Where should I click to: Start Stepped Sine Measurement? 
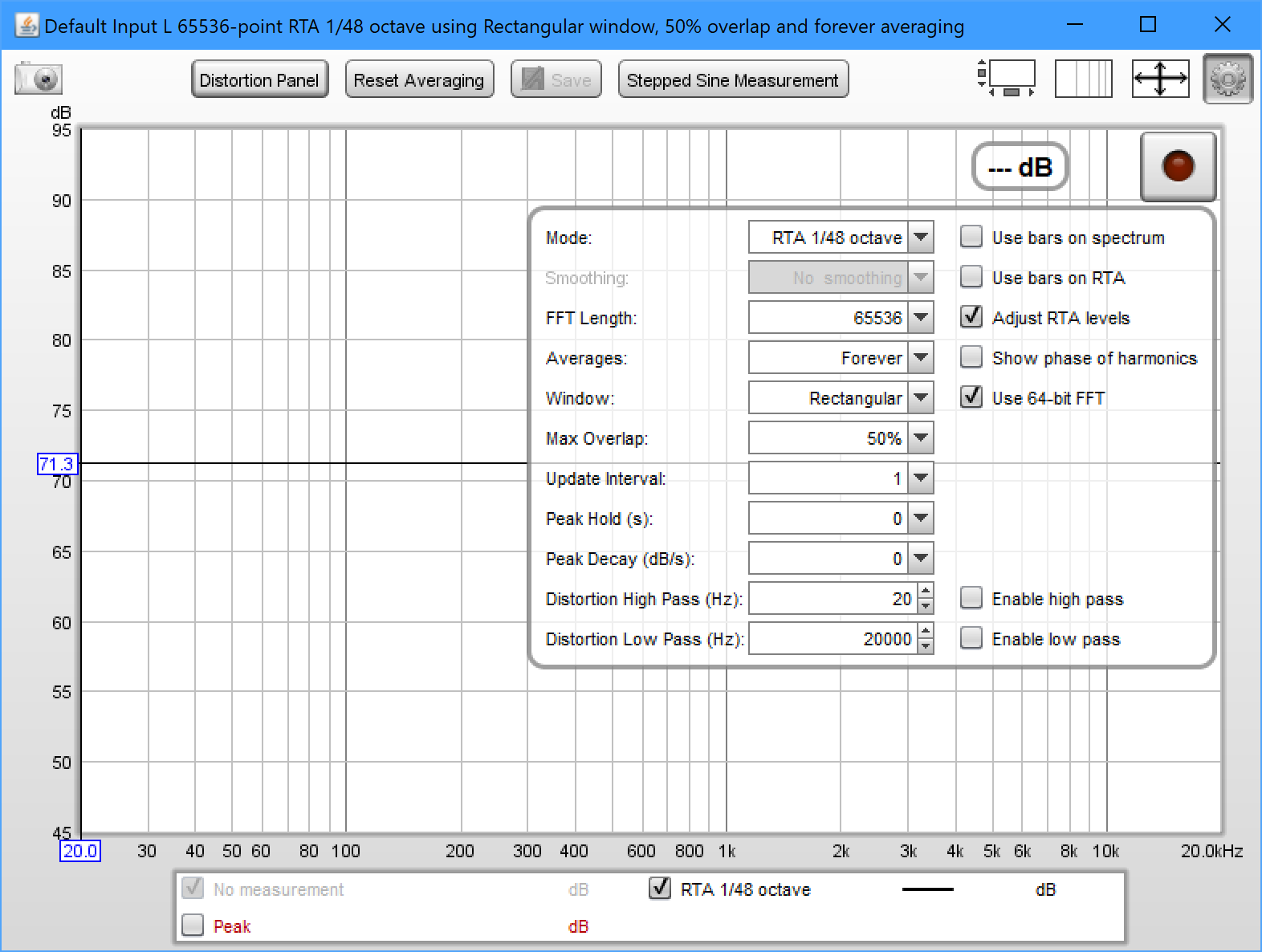[x=733, y=80]
